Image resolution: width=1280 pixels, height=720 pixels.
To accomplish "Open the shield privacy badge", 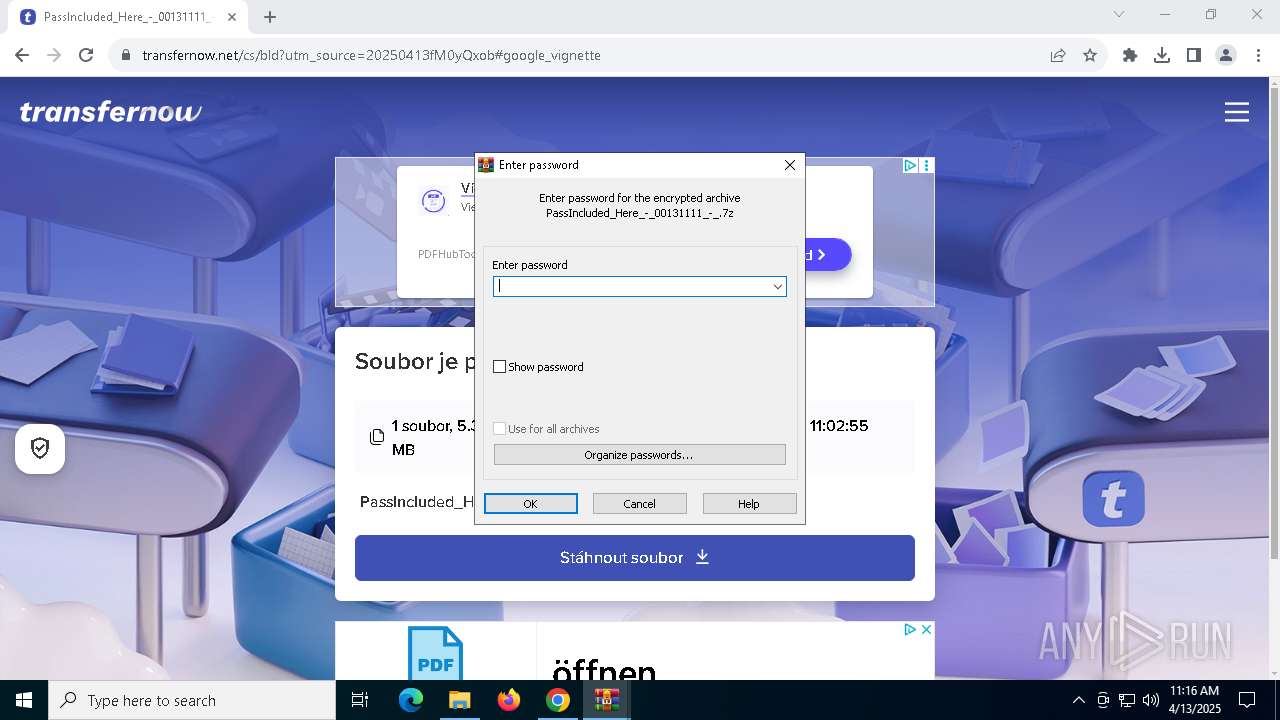I will [40, 449].
